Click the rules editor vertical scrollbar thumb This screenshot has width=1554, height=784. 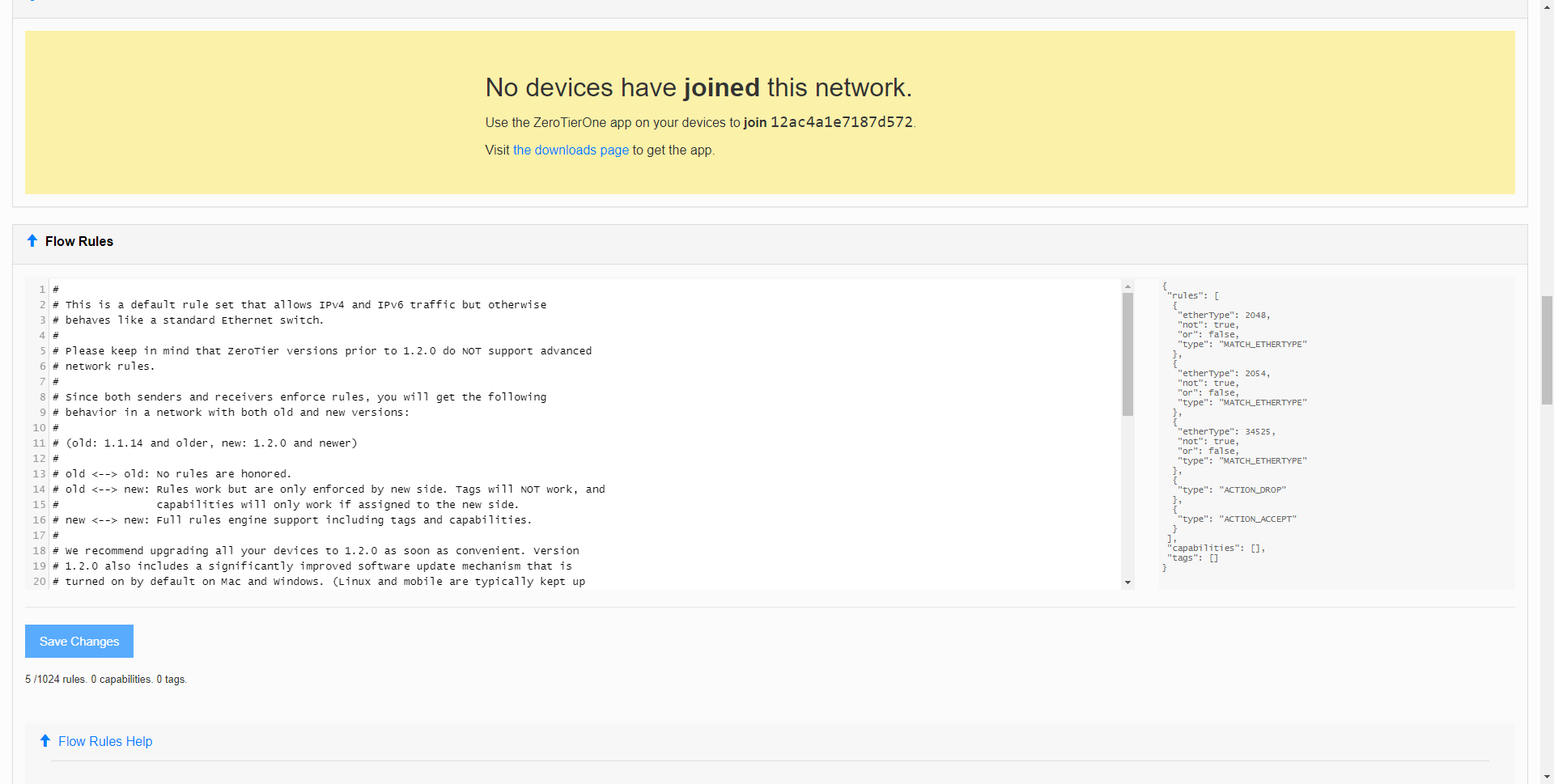1127,354
